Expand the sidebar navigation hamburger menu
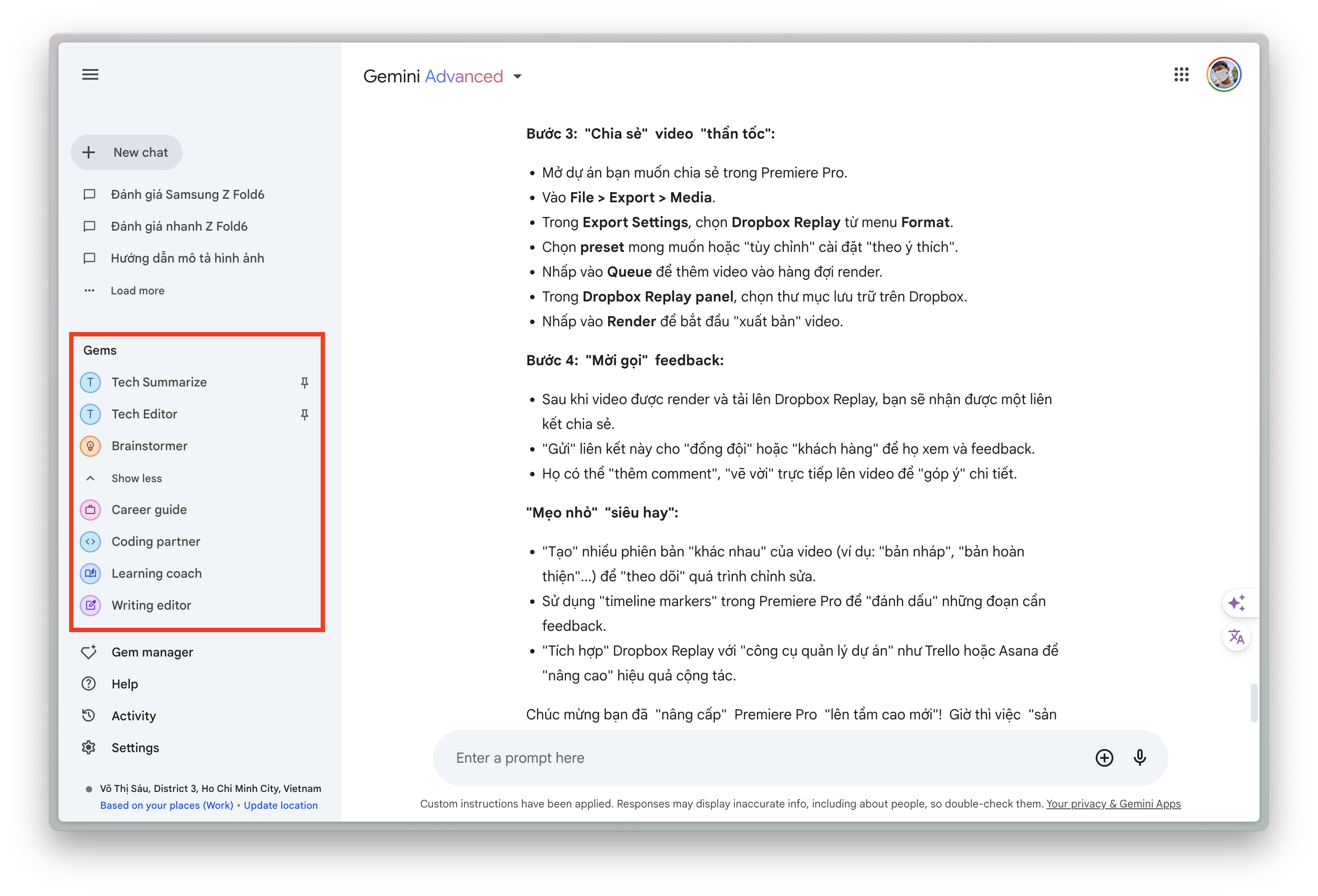The height and width of the screenshot is (896, 1318). point(90,74)
